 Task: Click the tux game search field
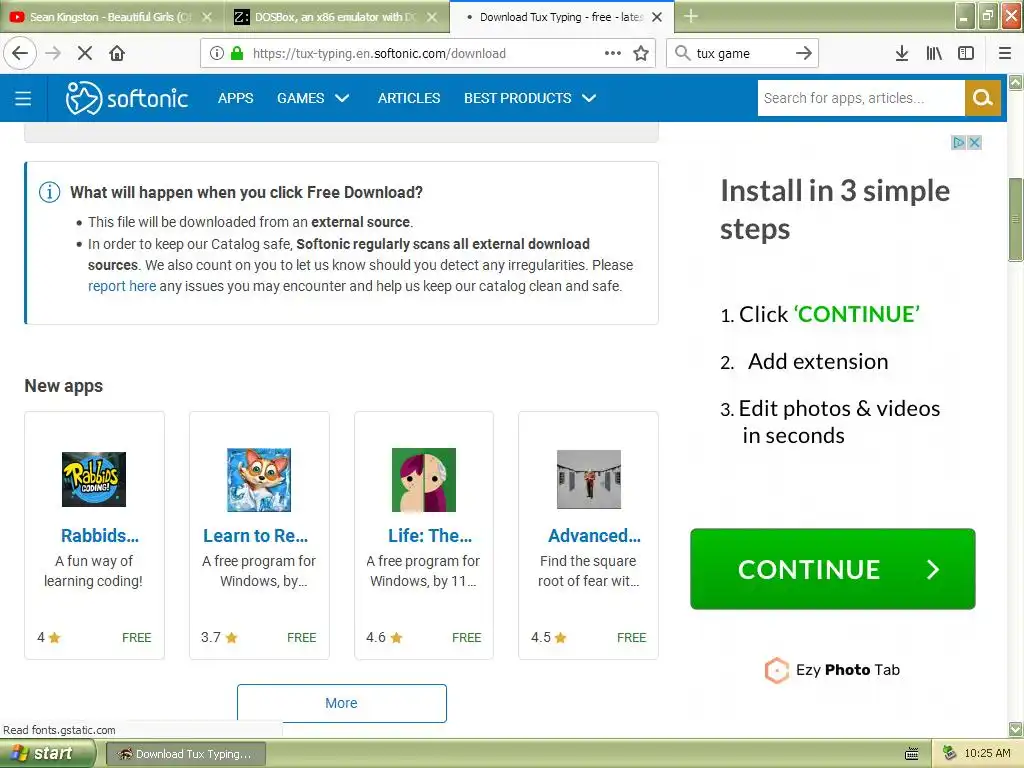pos(743,53)
